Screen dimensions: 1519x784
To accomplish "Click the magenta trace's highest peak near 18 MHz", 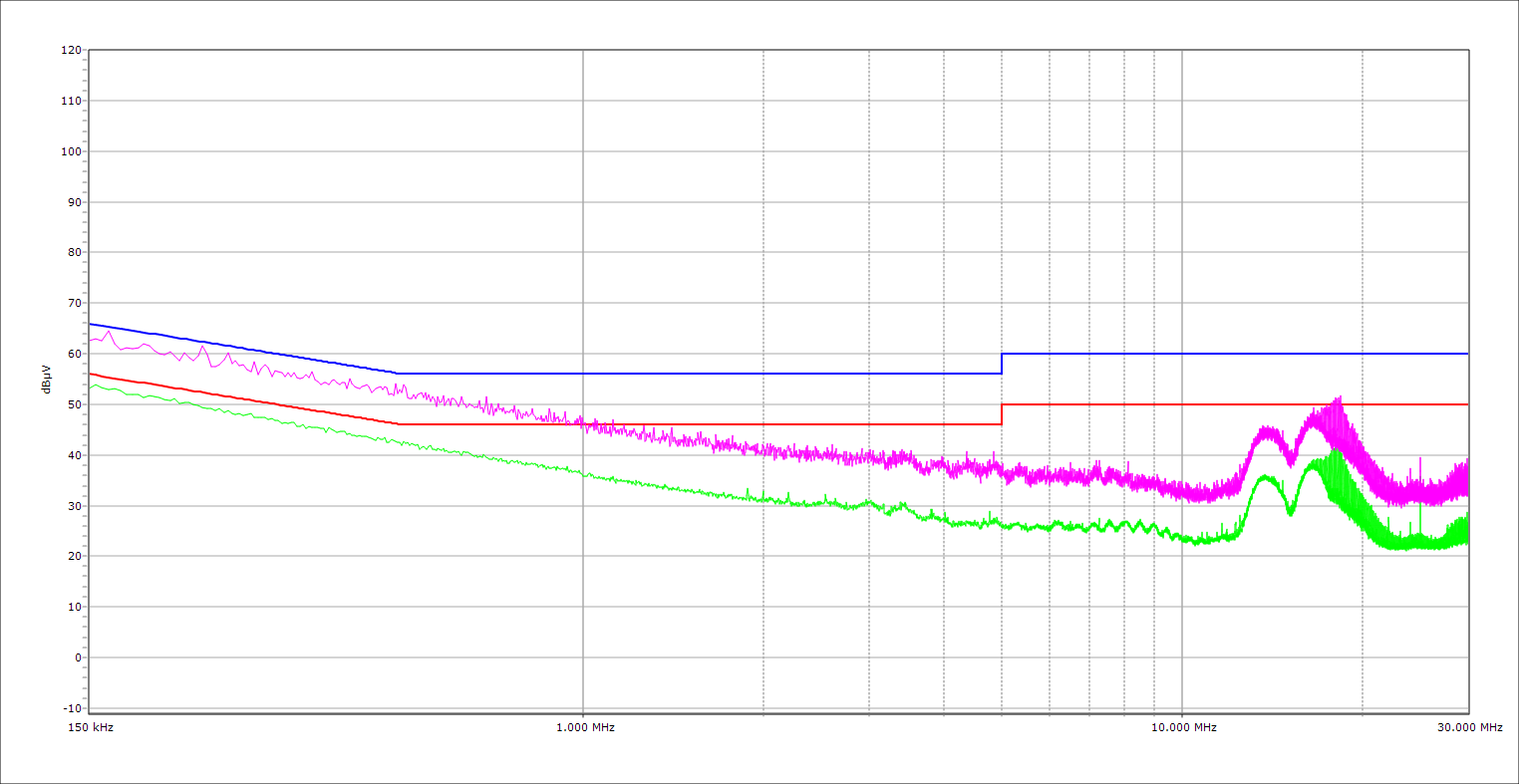I will click(1339, 398).
